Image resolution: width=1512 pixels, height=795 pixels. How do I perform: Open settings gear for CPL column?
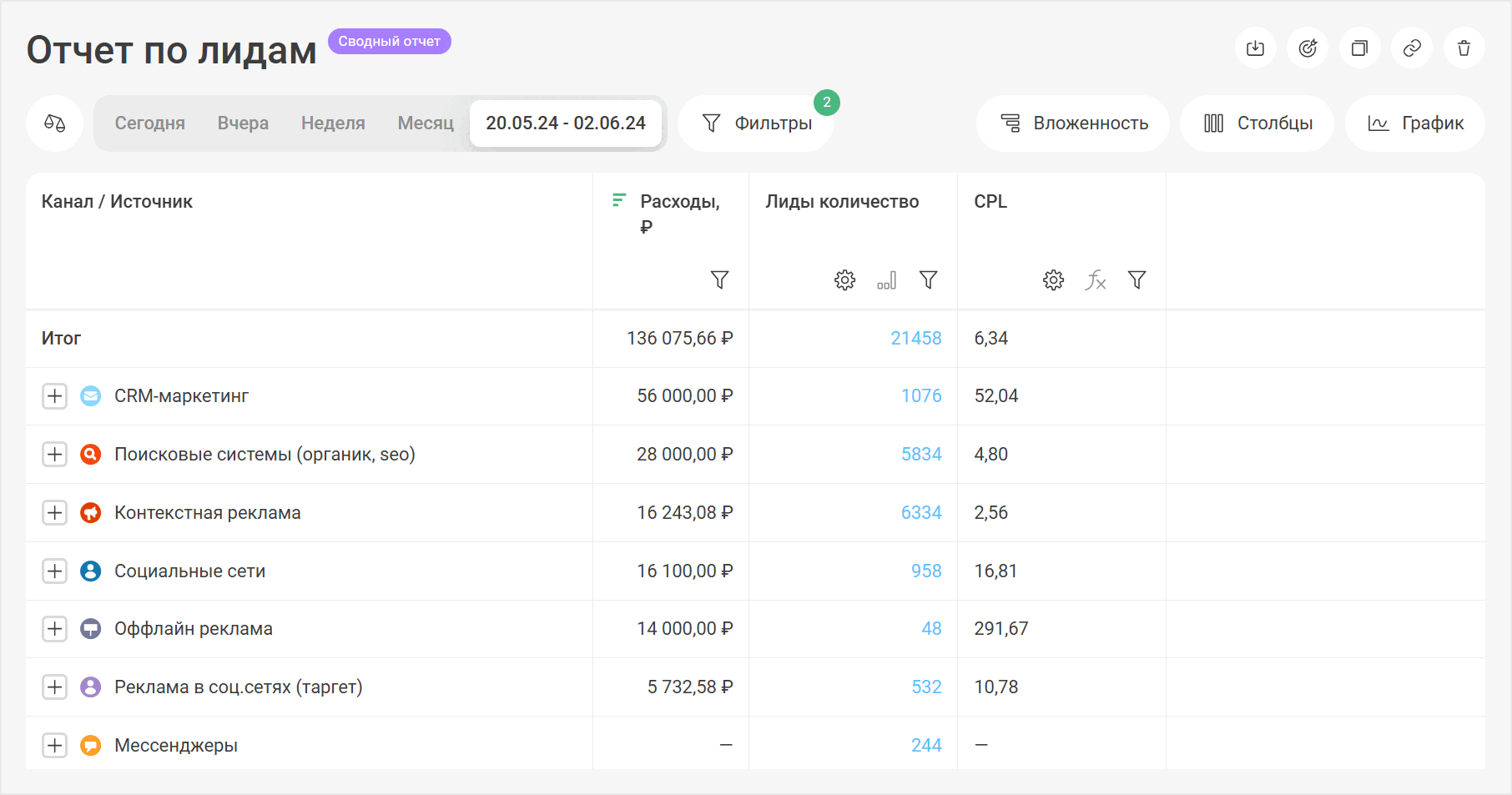point(1053,279)
